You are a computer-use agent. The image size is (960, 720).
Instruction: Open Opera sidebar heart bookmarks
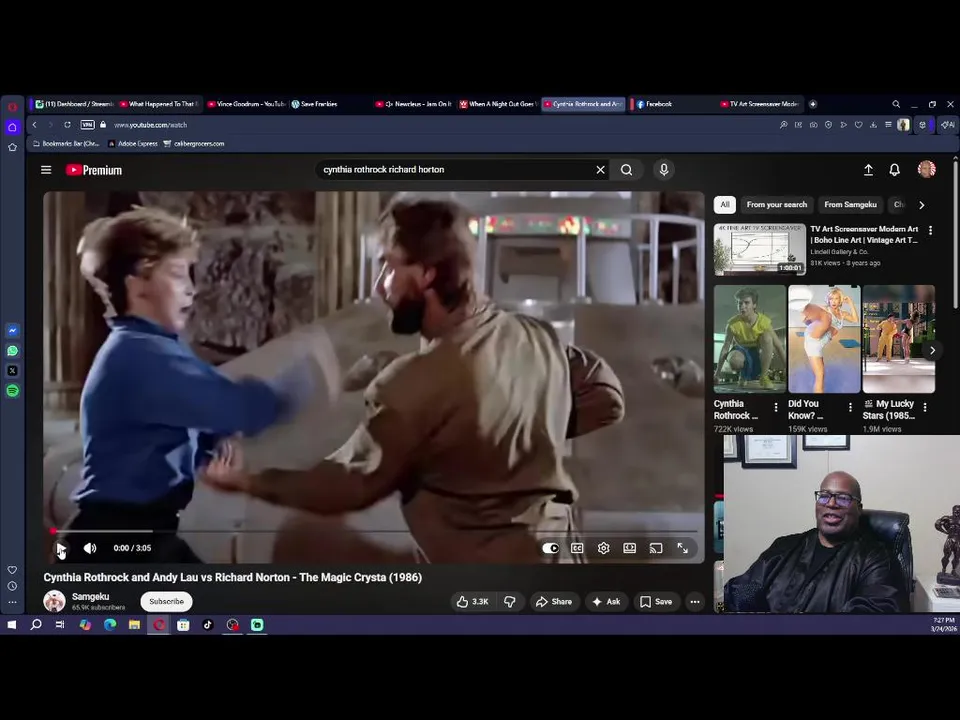point(12,570)
